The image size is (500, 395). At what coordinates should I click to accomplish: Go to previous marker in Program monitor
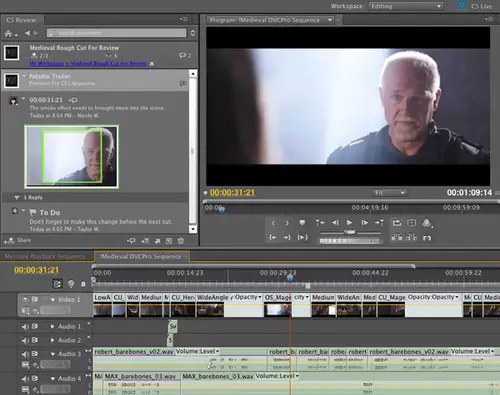pos(320,222)
